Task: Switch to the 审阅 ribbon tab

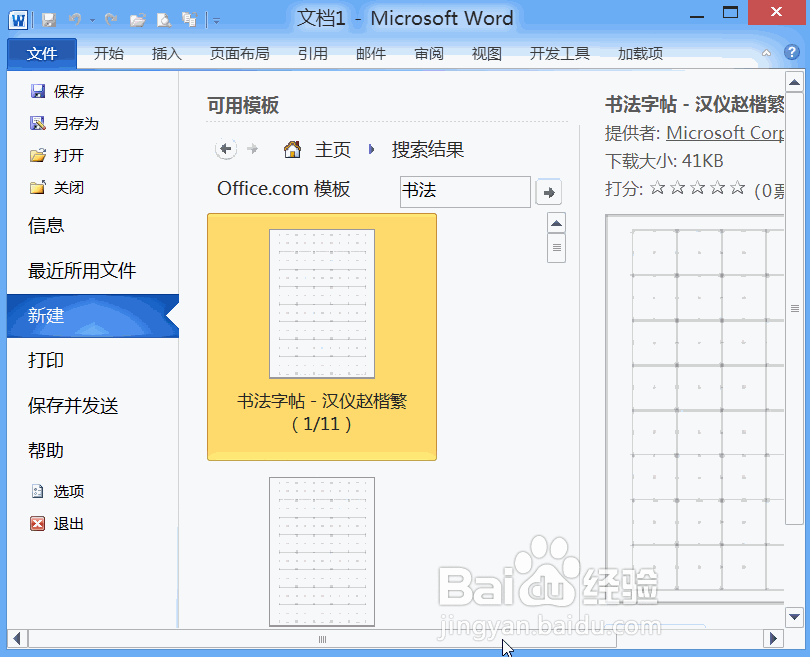Action: 429,53
